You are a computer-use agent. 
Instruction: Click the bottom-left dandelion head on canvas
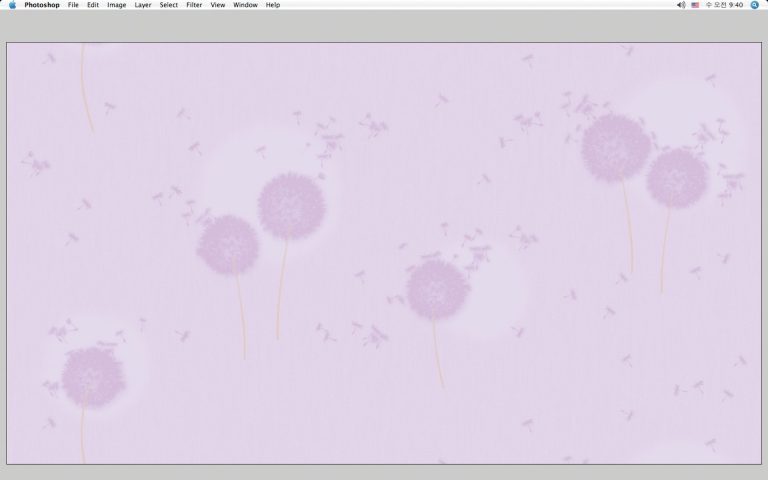(93, 376)
